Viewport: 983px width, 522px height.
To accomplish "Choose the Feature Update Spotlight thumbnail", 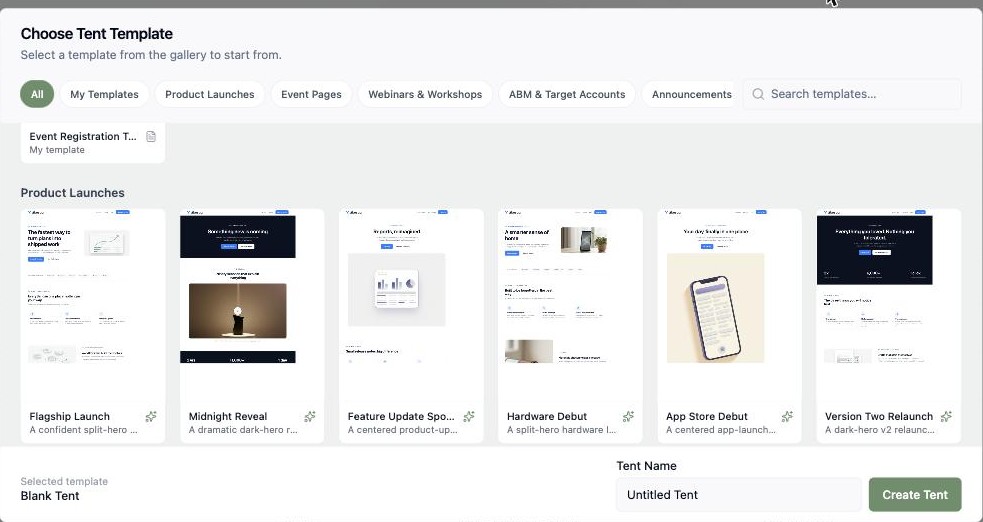I will tap(411, 305).
